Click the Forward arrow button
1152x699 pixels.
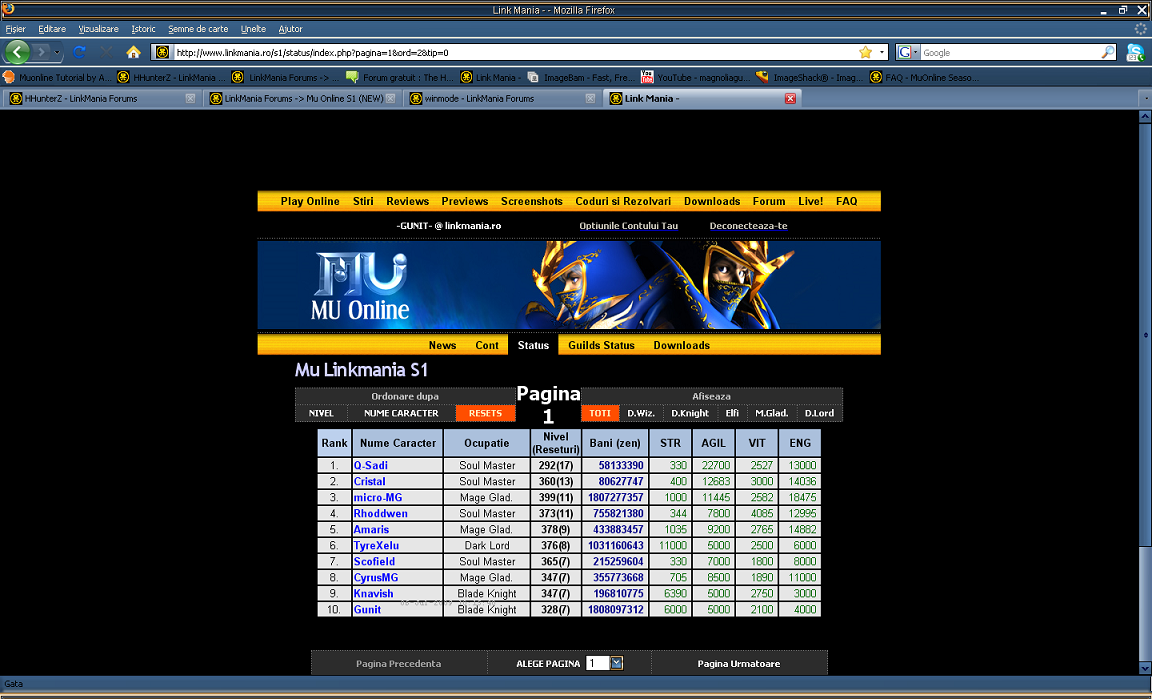(41, 52)
